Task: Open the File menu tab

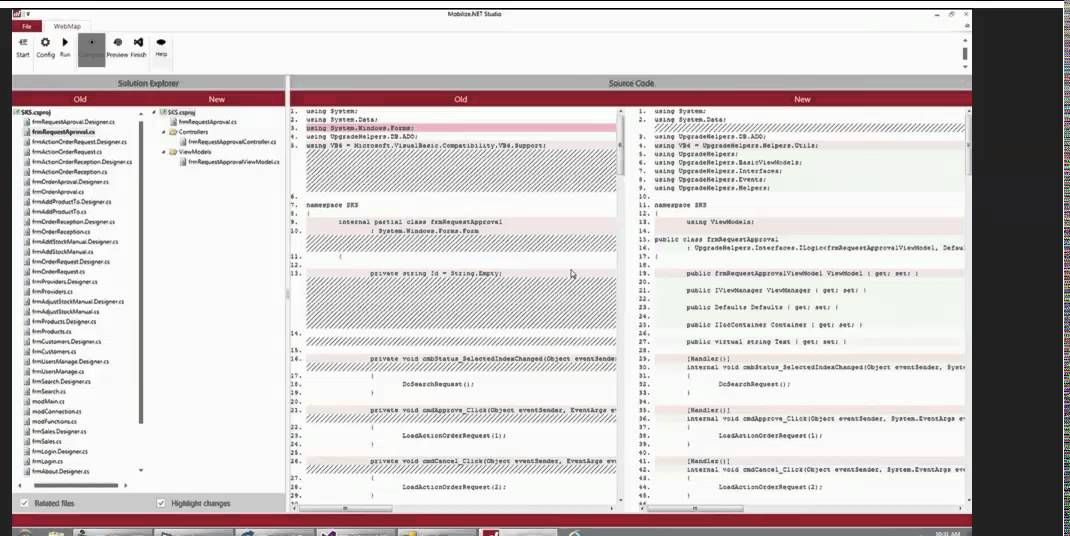Action: pyautogui.click(x=27, y=27)
